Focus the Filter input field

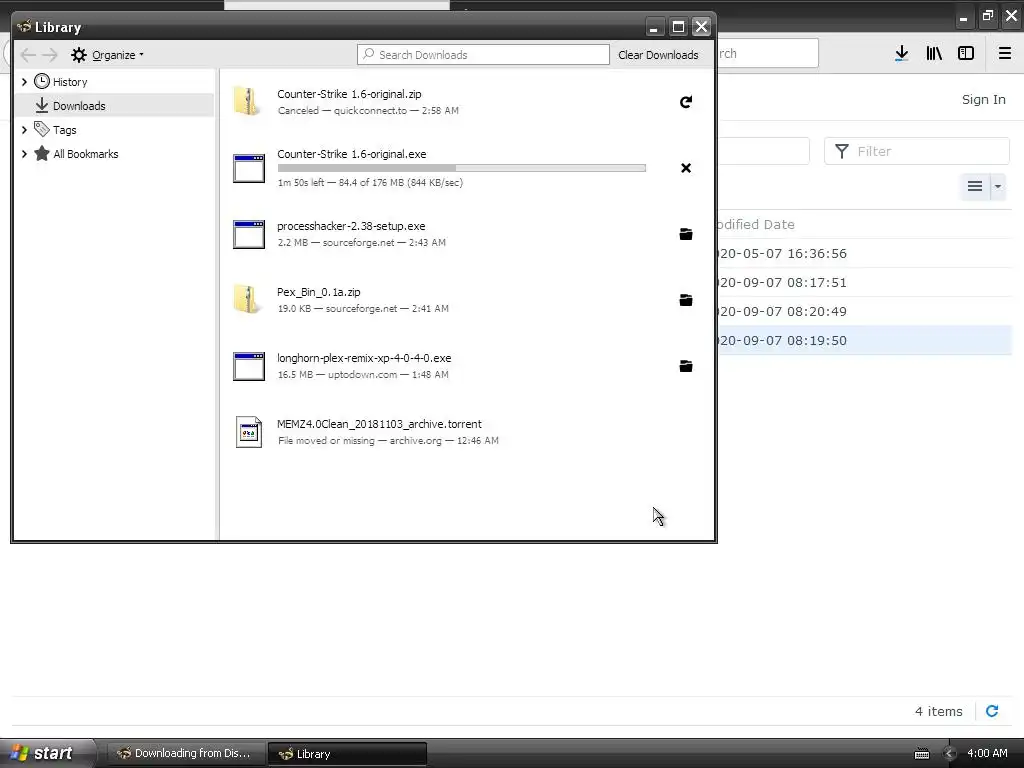click(917, 152)
